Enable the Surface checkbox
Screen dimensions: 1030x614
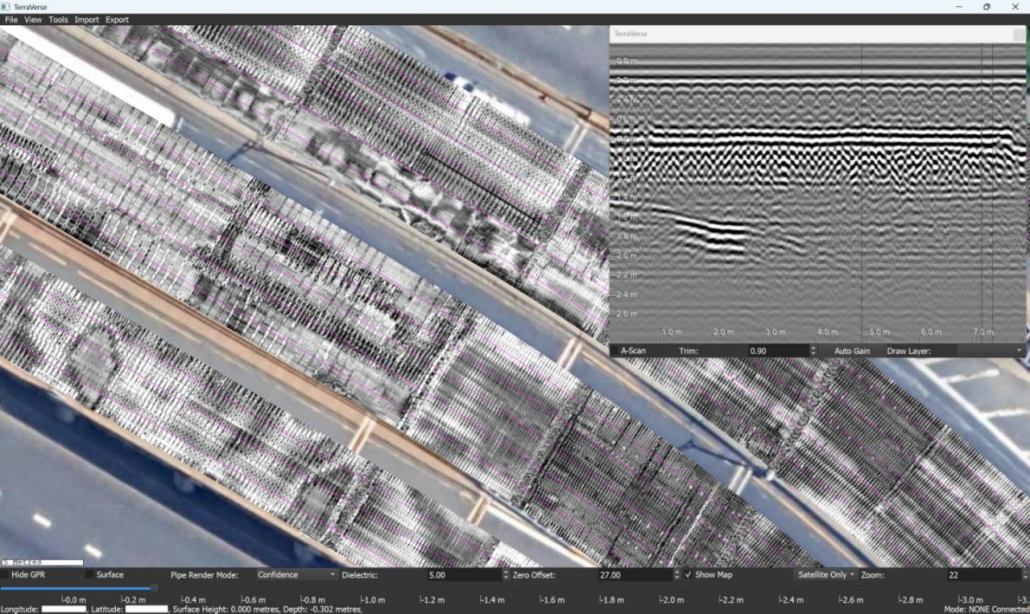90,575
